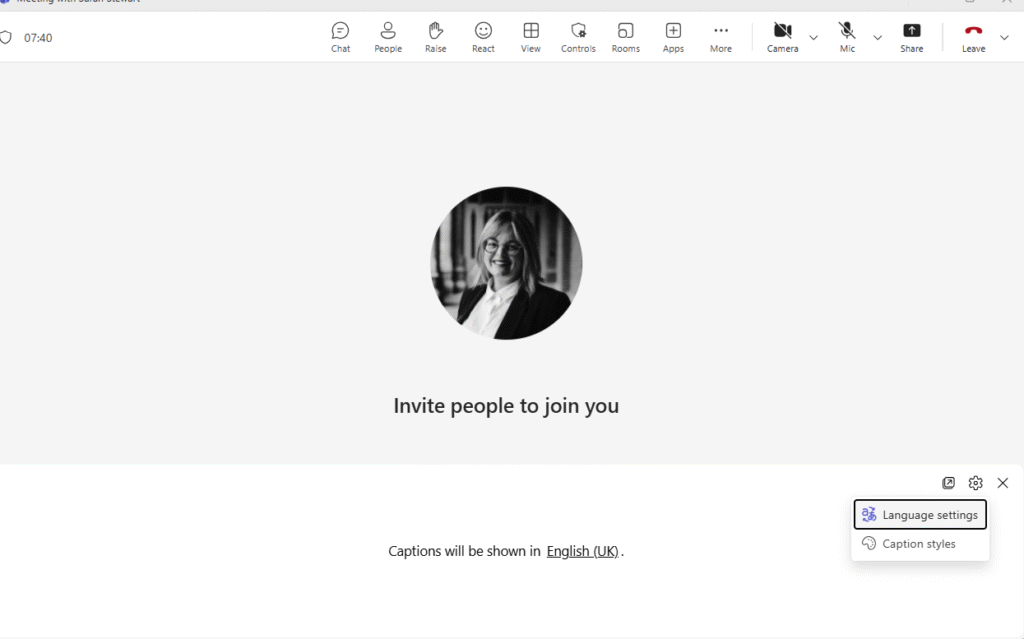The height and width of the screenshot is (639, 1024).
Task: Raise your hand in the meeting
Action: pyautogui.click(x=435, y=37)
